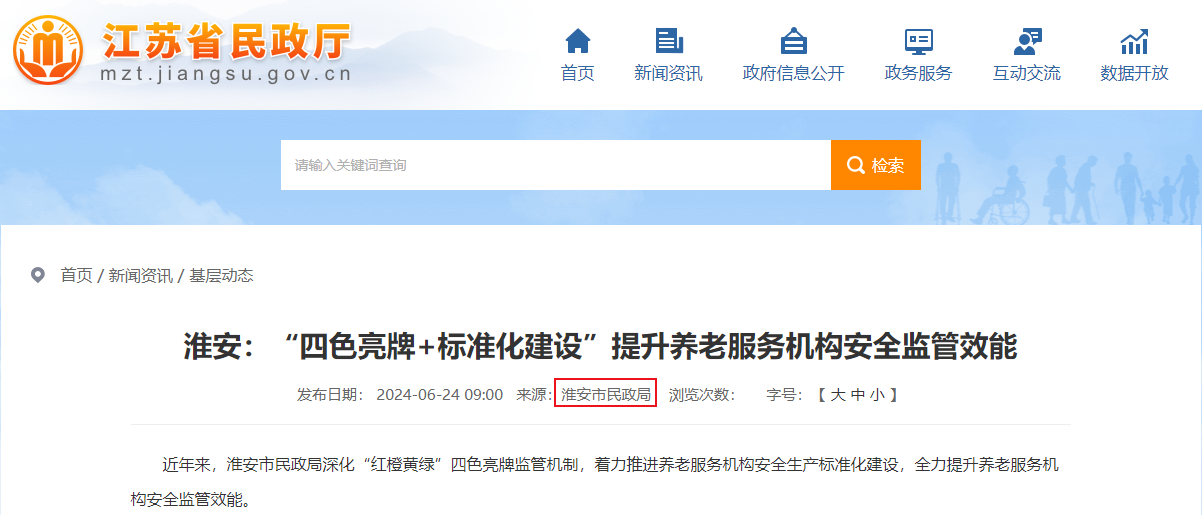The image size is (1202, 515).
Task: Click the 浏览次数 view count label
Action: 701,395
